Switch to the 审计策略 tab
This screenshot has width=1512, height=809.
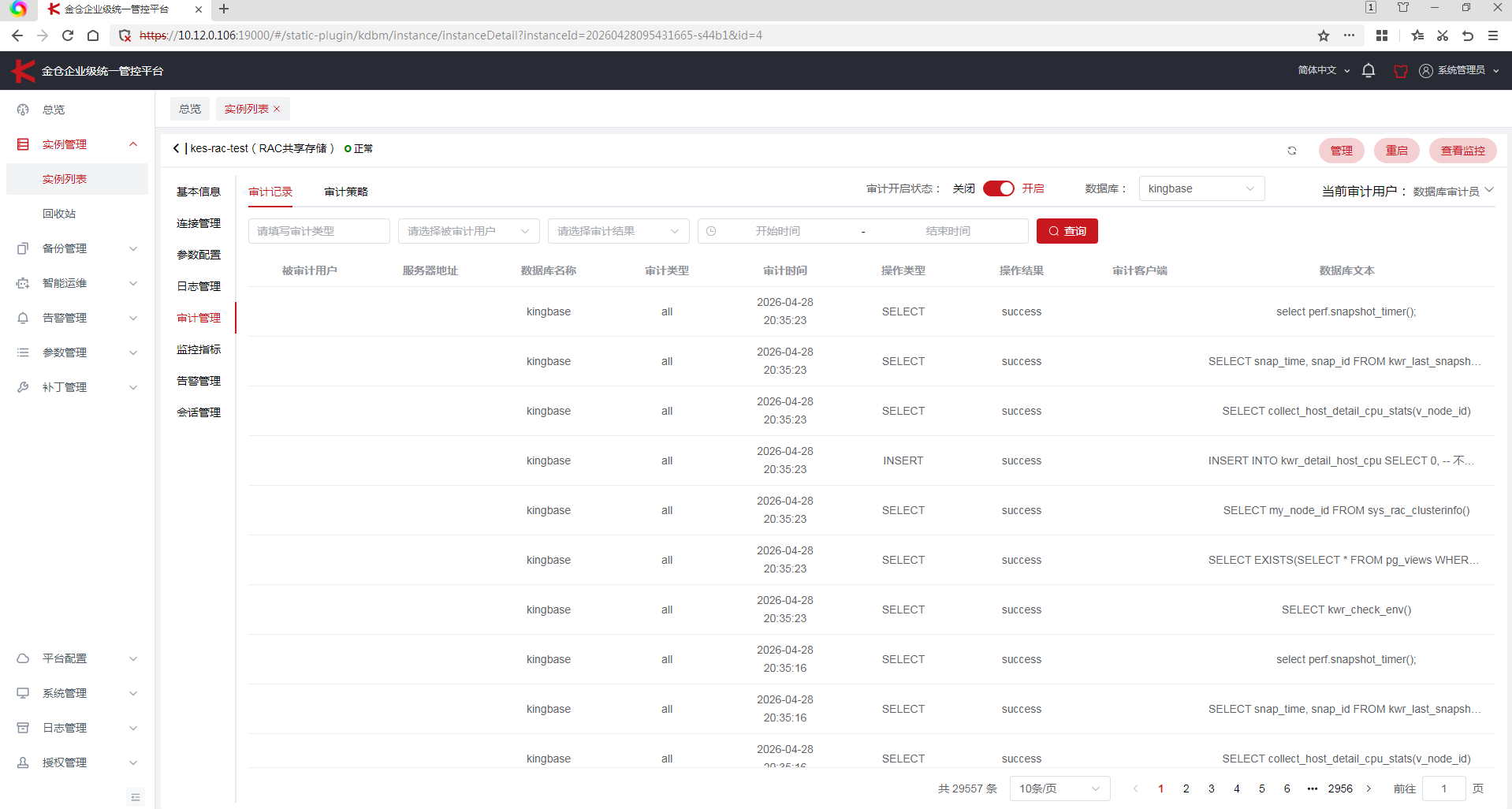346,192
